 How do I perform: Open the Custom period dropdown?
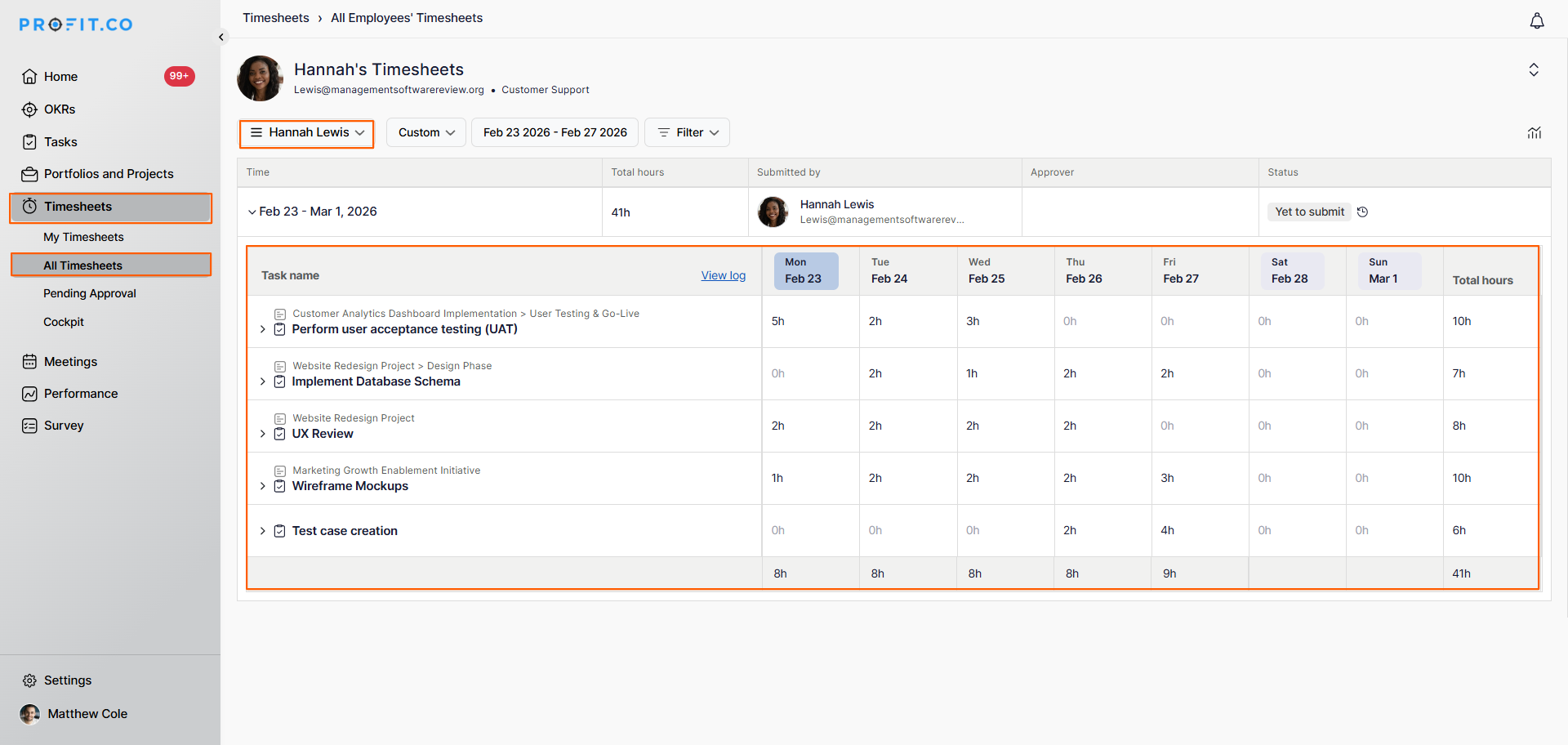coord(425,133)
